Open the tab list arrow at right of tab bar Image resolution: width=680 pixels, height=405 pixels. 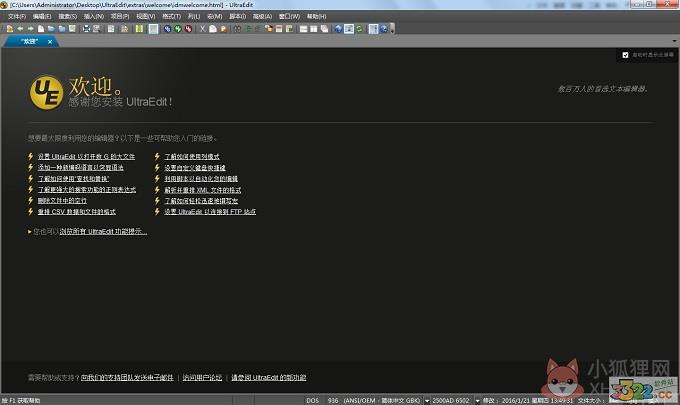(x=674, y=41)
